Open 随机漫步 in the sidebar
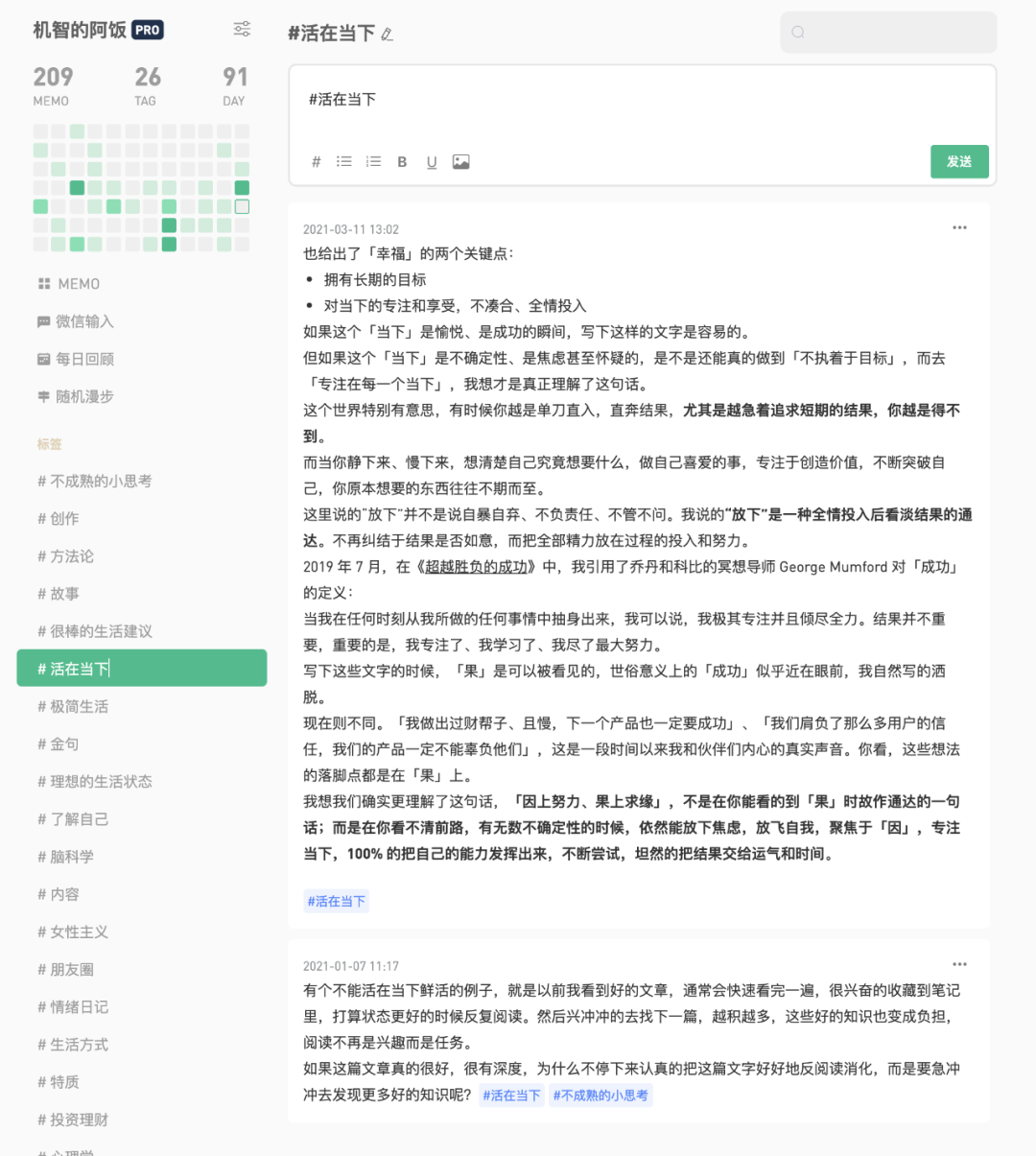Image resolution: width=1036 pixels, height=1156 pixels. (75, 396)
